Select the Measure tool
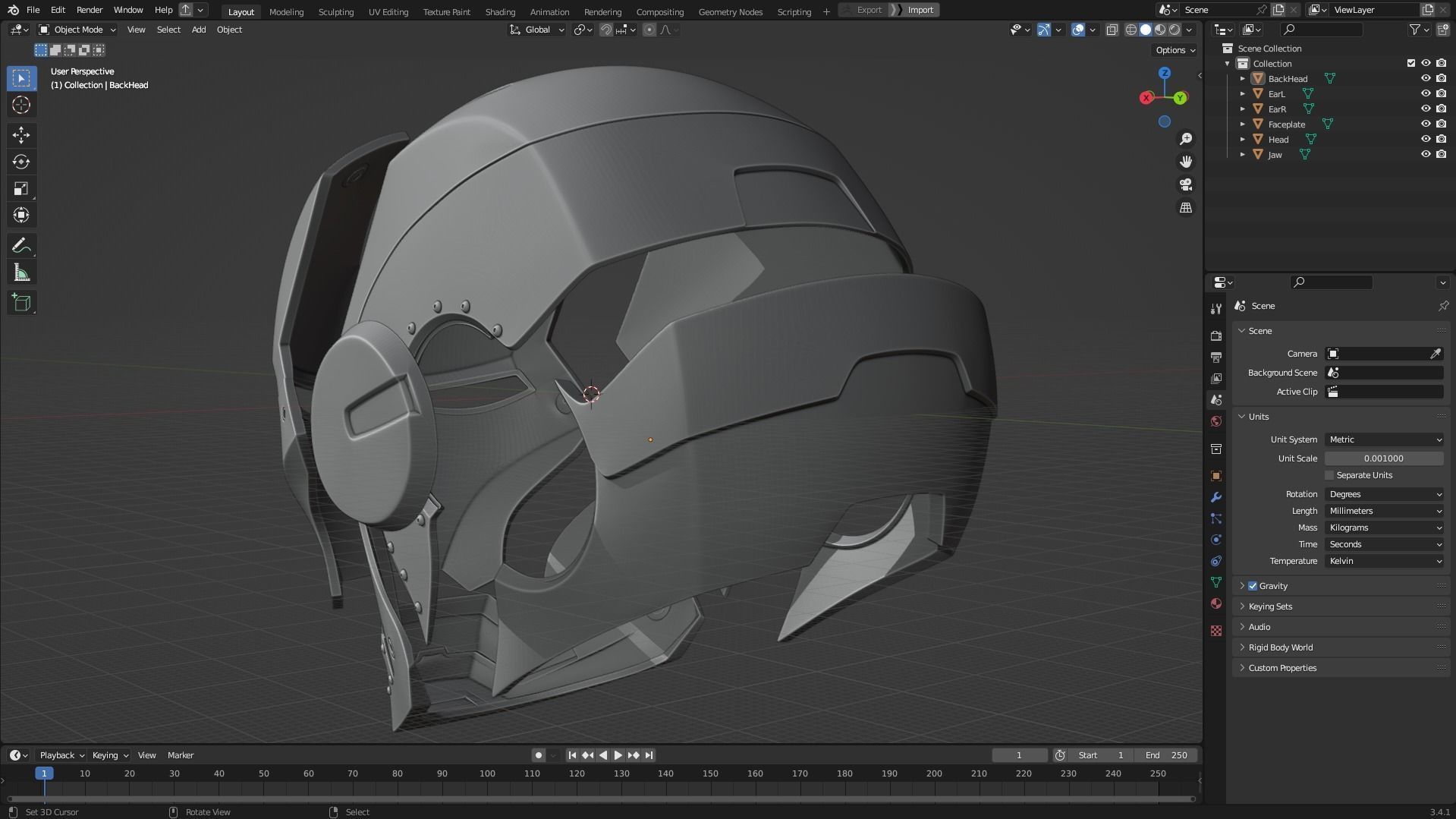The image size is (1456, 819). pos(21,272)
